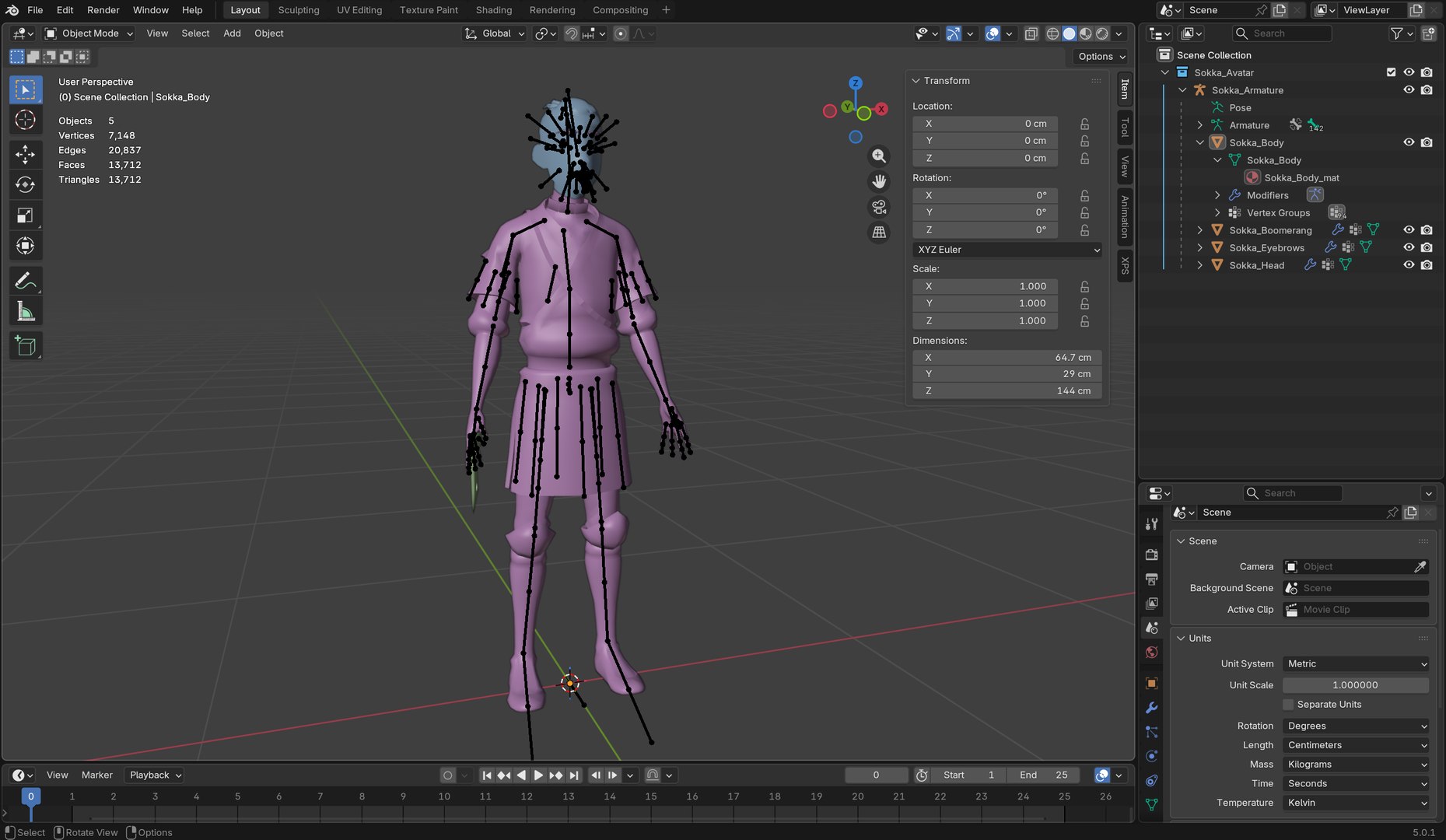
Task: Select the Rotate tool
Action: coord(25,184)
